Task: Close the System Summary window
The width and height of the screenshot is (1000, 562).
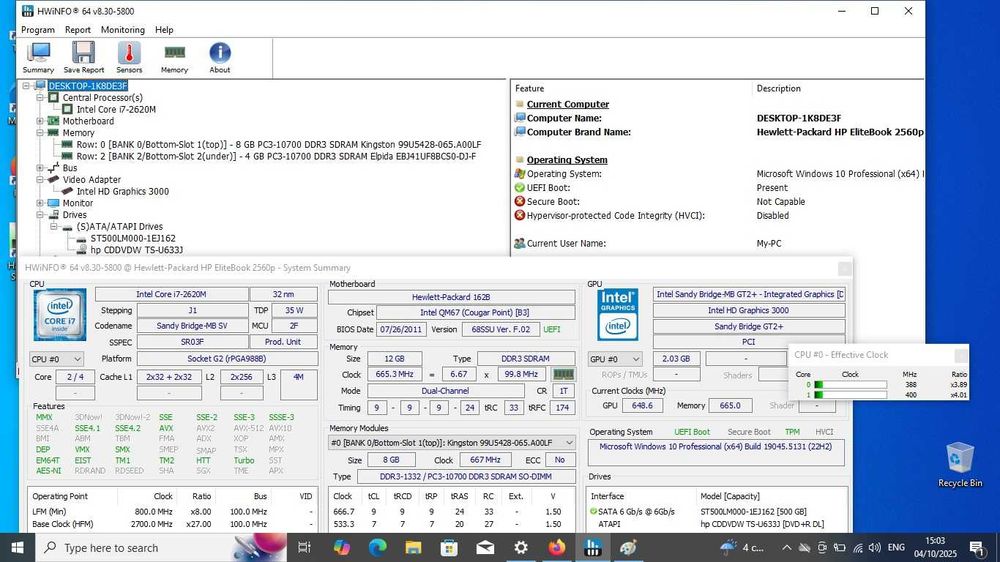Action: pyautogui.click(x=844, y=268)
